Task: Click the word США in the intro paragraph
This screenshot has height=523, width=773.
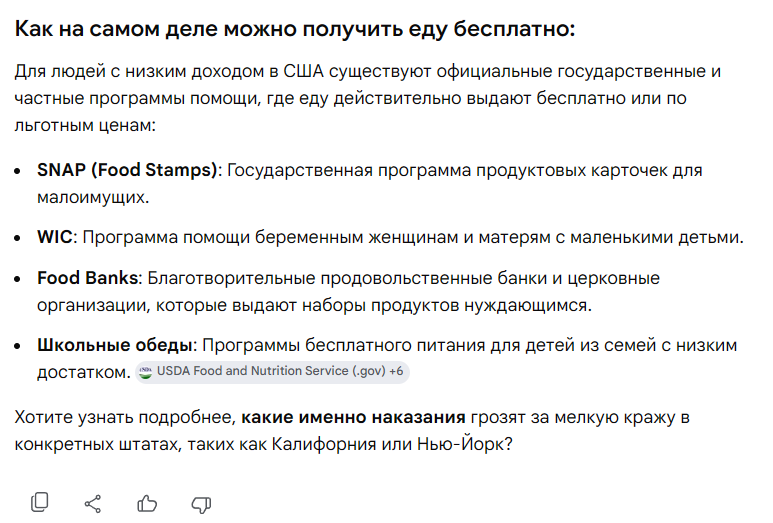Action: (303, 71)
